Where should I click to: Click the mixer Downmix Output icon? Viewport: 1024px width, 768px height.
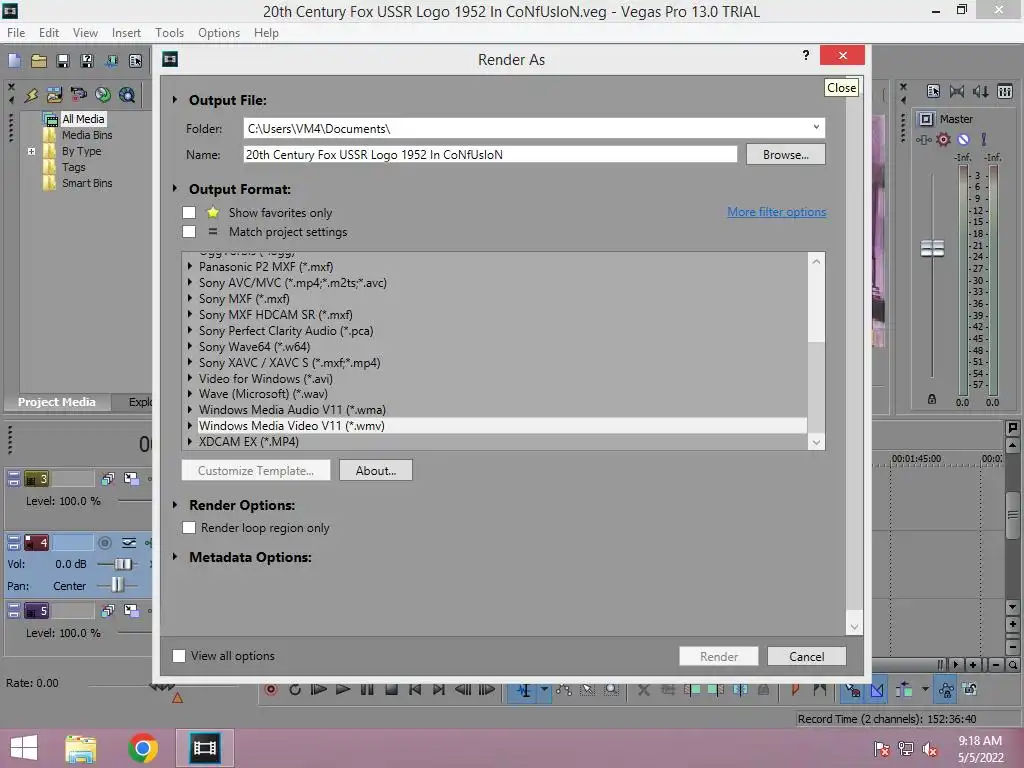[957, 91]
